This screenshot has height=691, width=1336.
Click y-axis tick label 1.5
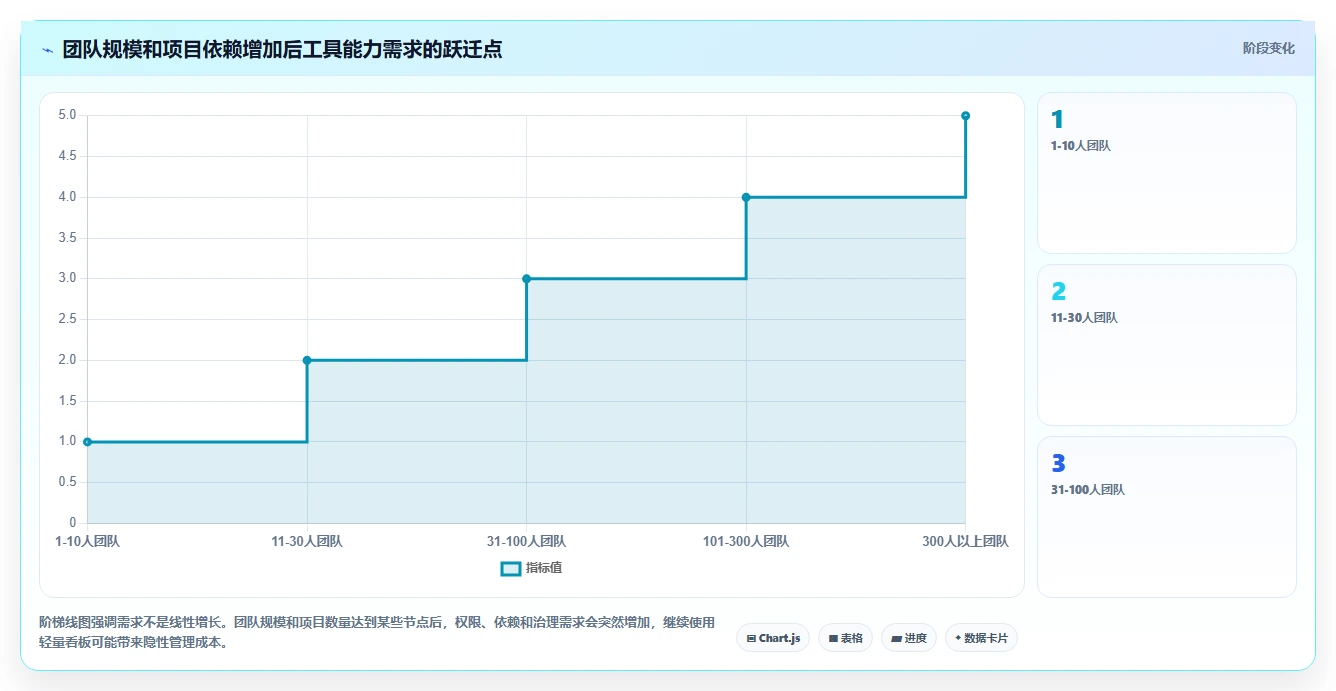67,401
